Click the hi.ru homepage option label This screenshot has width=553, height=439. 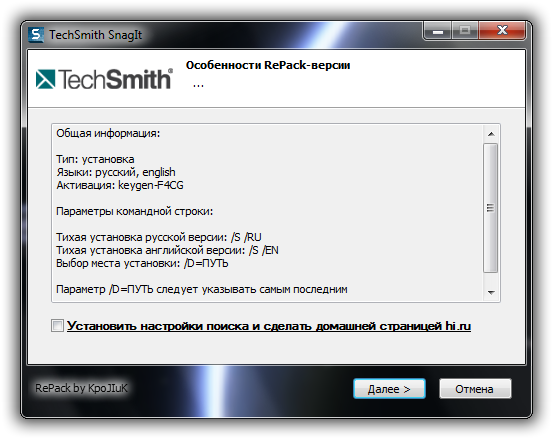pos(269,326)
